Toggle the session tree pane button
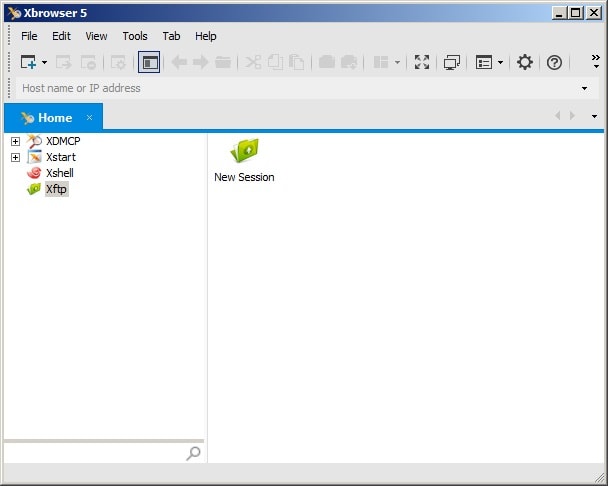This screenshot has height=486, width=608. (x=149, y=62)
